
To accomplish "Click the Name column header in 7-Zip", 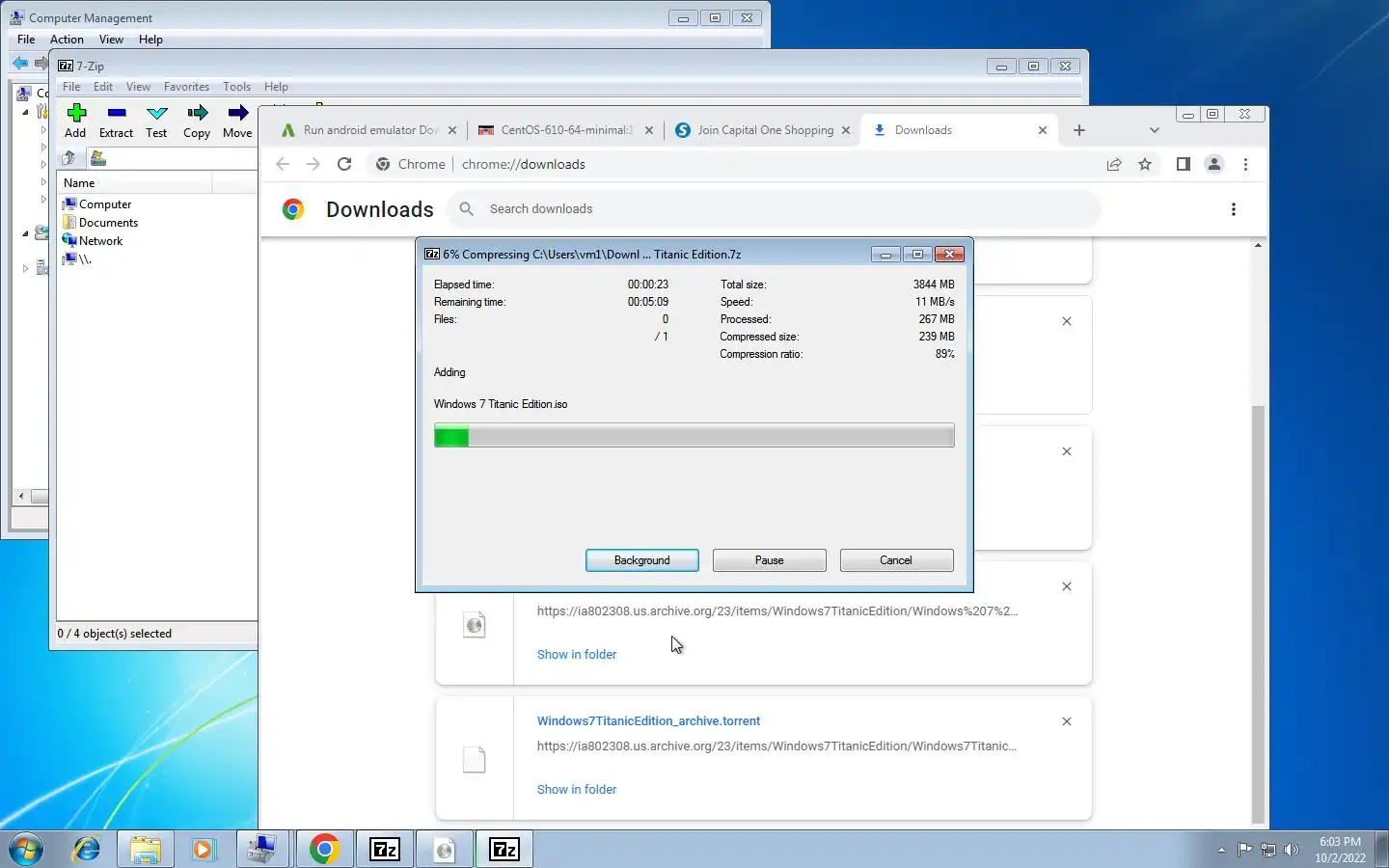I will [135, 183].
